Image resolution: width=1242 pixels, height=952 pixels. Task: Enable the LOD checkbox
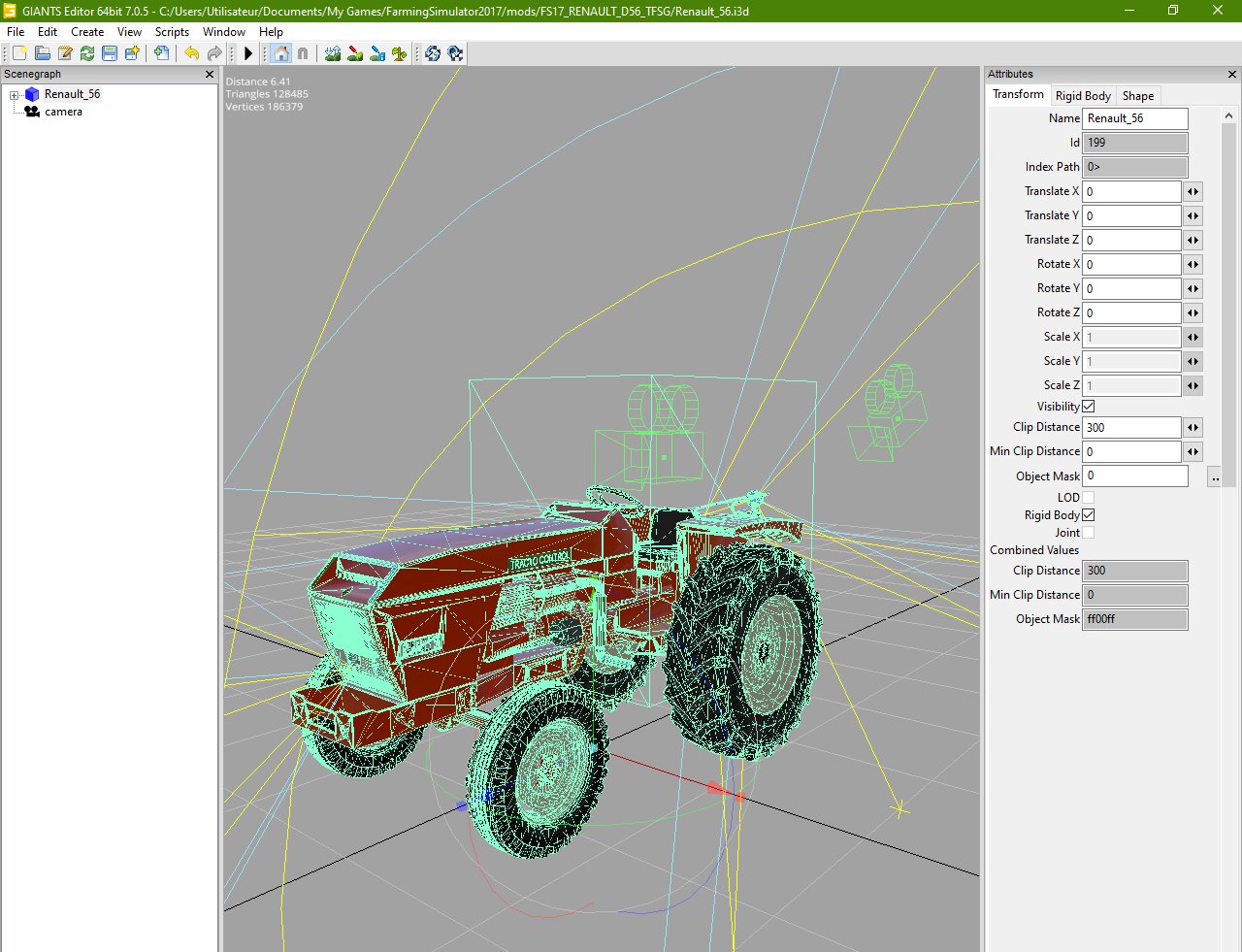pos(1089,498)
